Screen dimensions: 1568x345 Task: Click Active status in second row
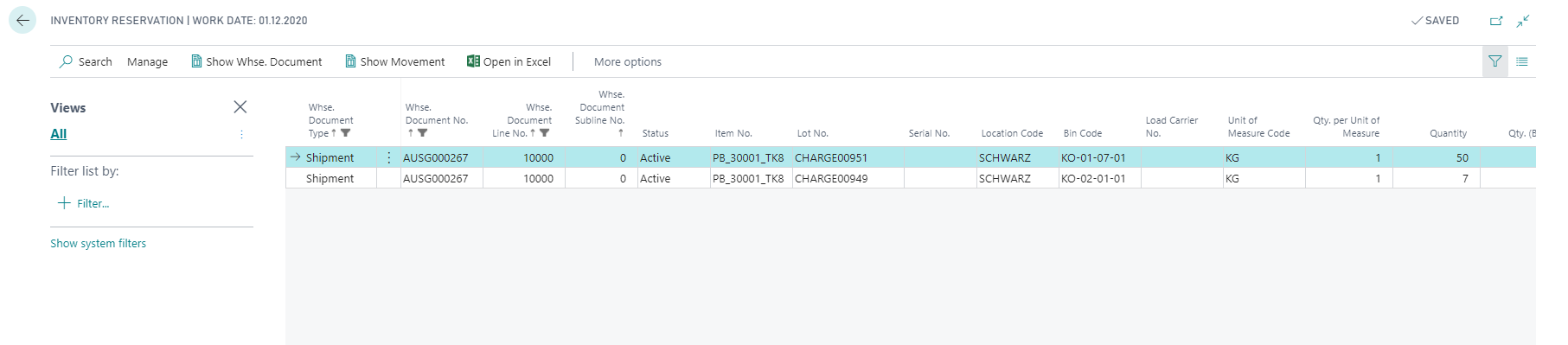pyautogui.click(x=655, y=178)
